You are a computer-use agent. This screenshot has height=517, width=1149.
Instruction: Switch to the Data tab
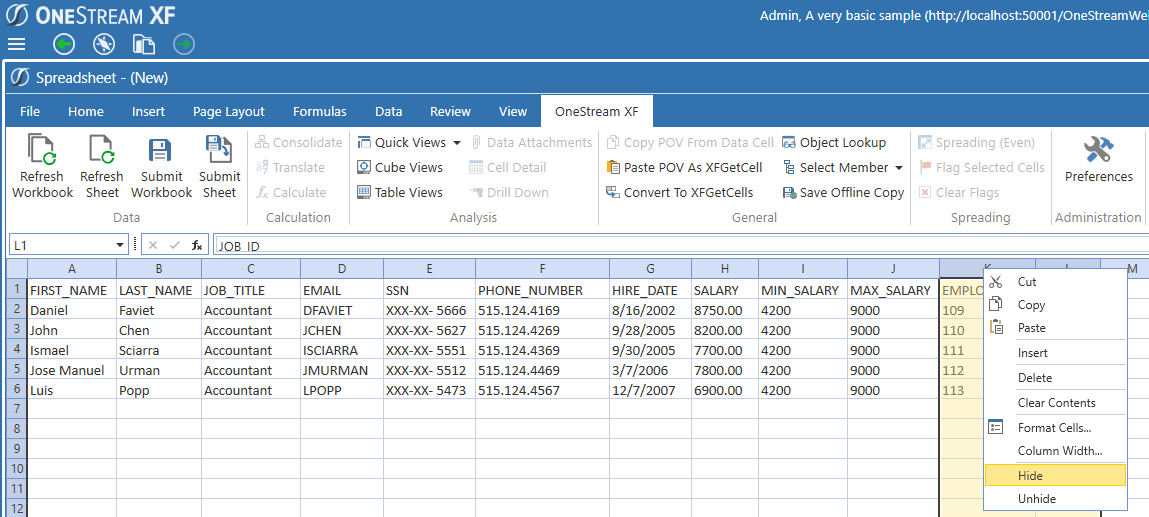pyautogui.click(x=388, y=111)
